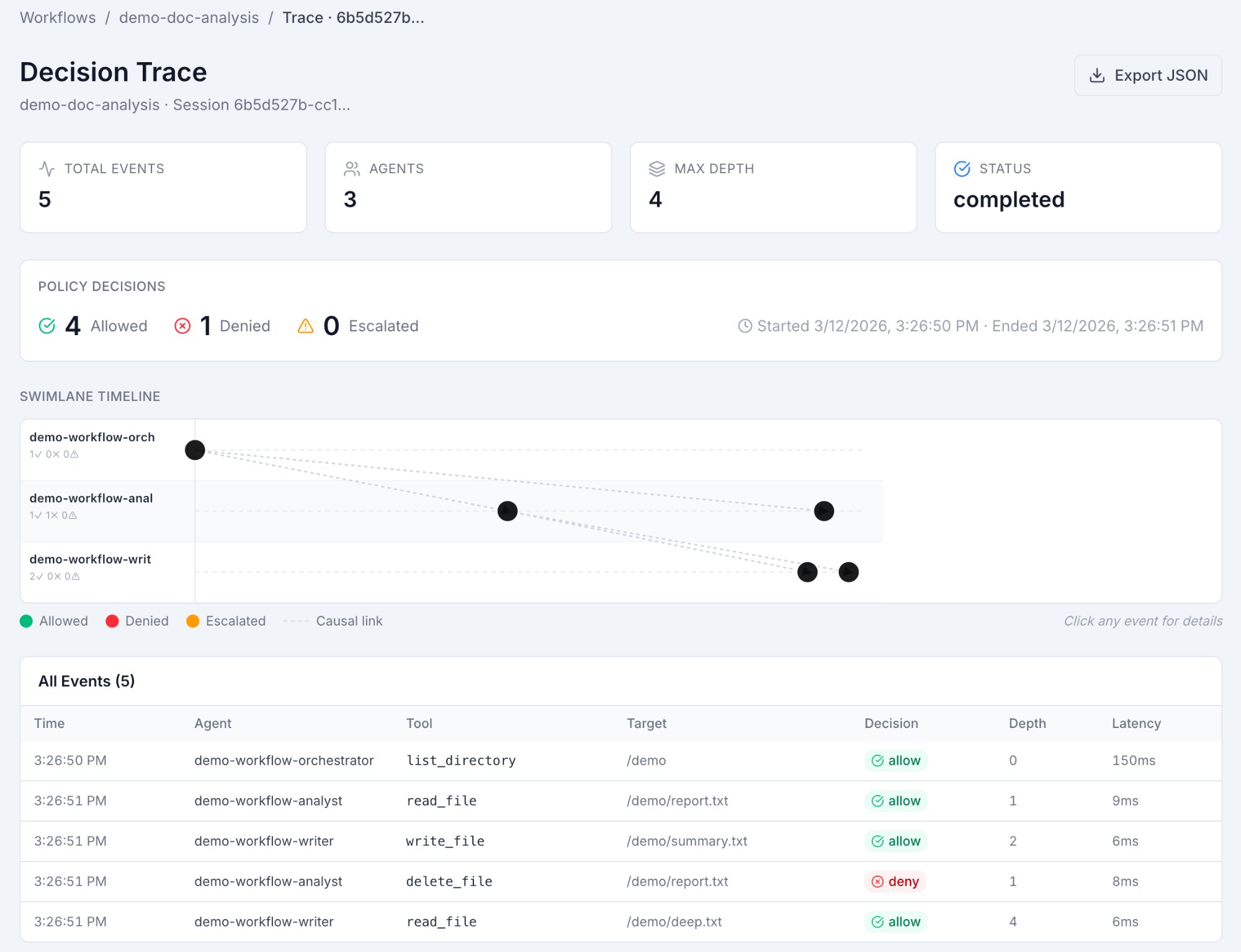Click the green Allowed legend swatch
1241x952 pixels.
coord(26,621)
